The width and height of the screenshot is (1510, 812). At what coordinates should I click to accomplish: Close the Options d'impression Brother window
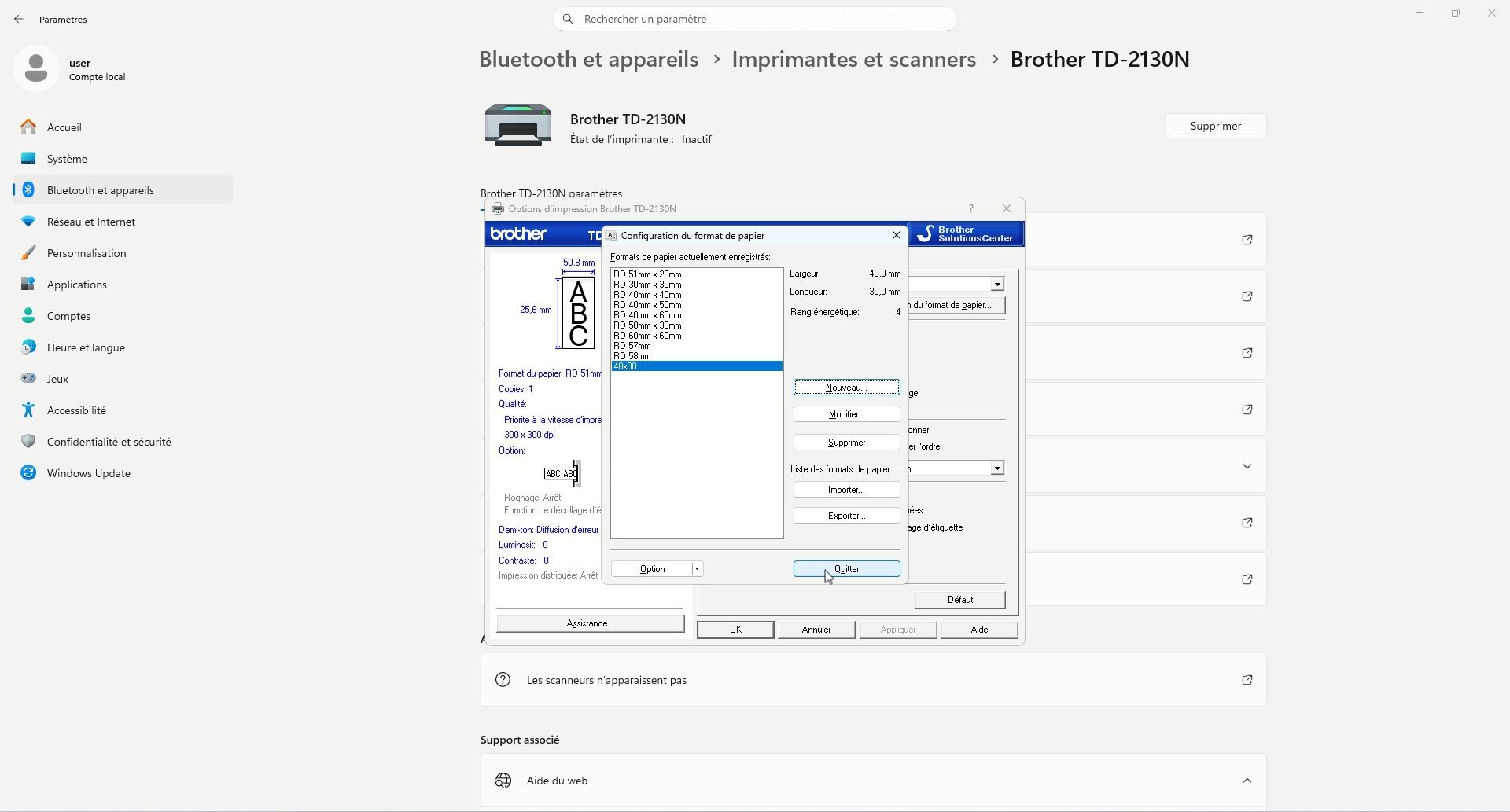[1007, 209]
